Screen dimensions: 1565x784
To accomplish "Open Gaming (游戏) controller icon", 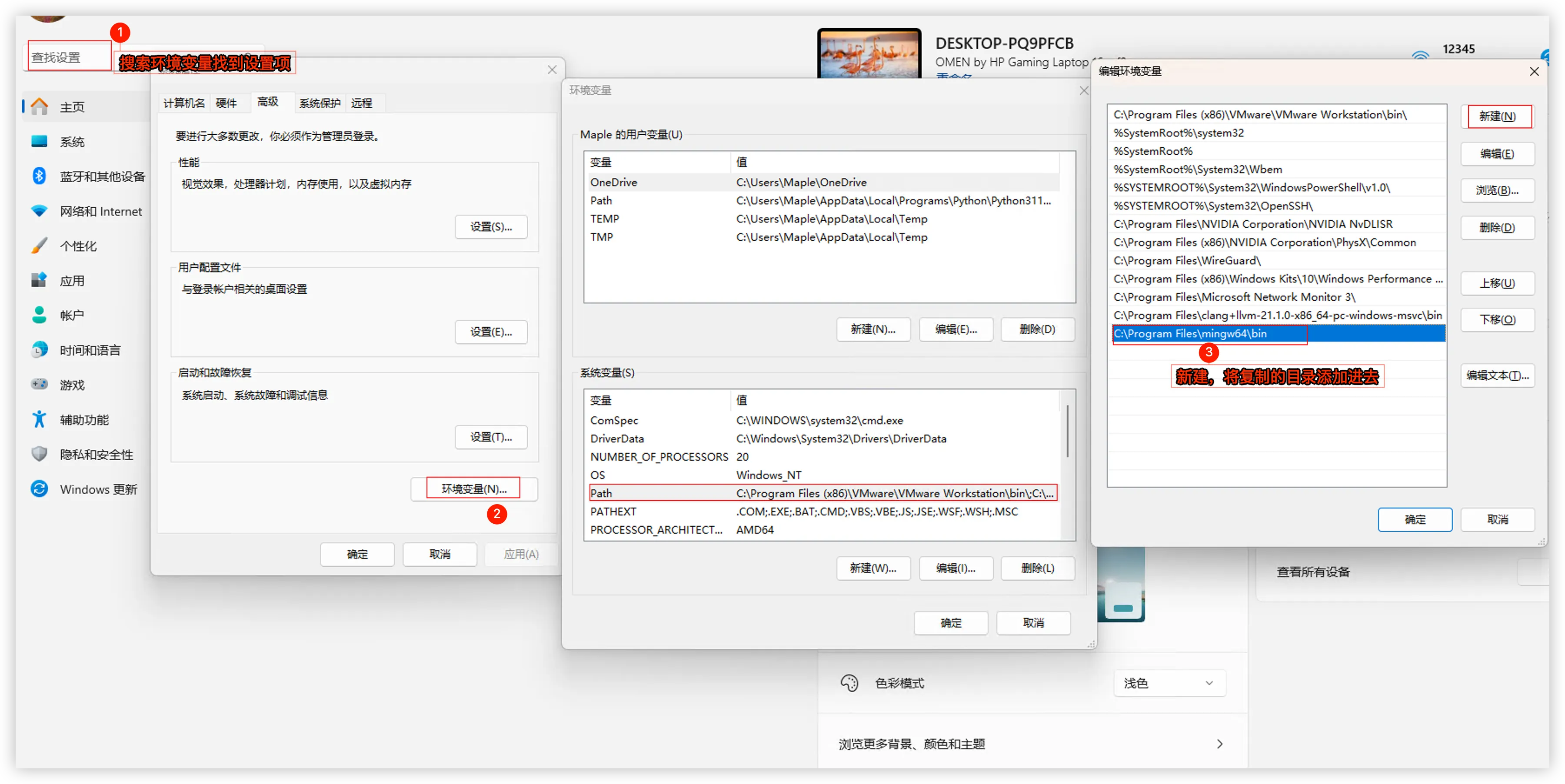I will pyautogui.click(x=40, y=385).
